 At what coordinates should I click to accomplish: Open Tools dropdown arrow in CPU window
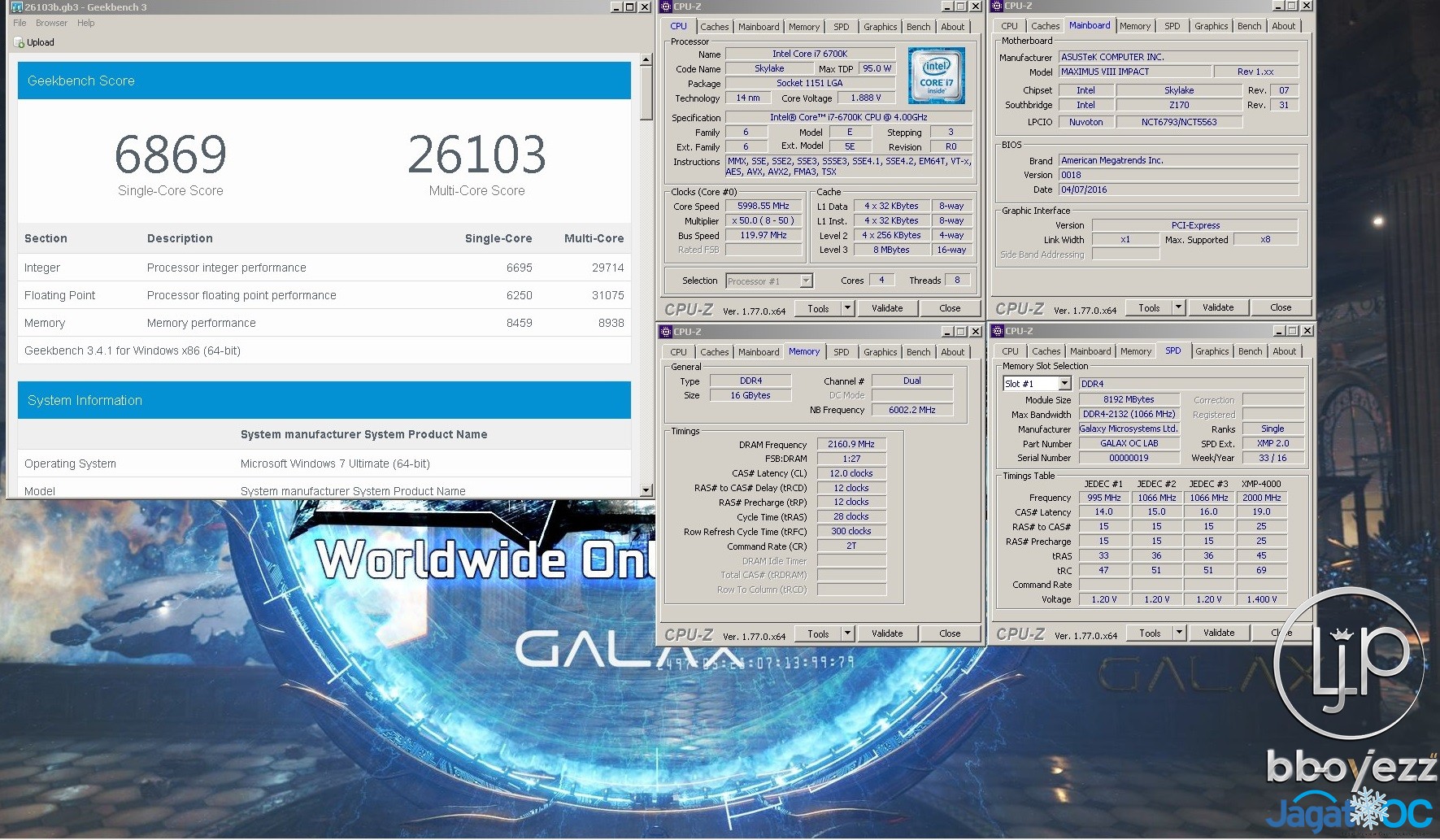(x=847, y=308)
